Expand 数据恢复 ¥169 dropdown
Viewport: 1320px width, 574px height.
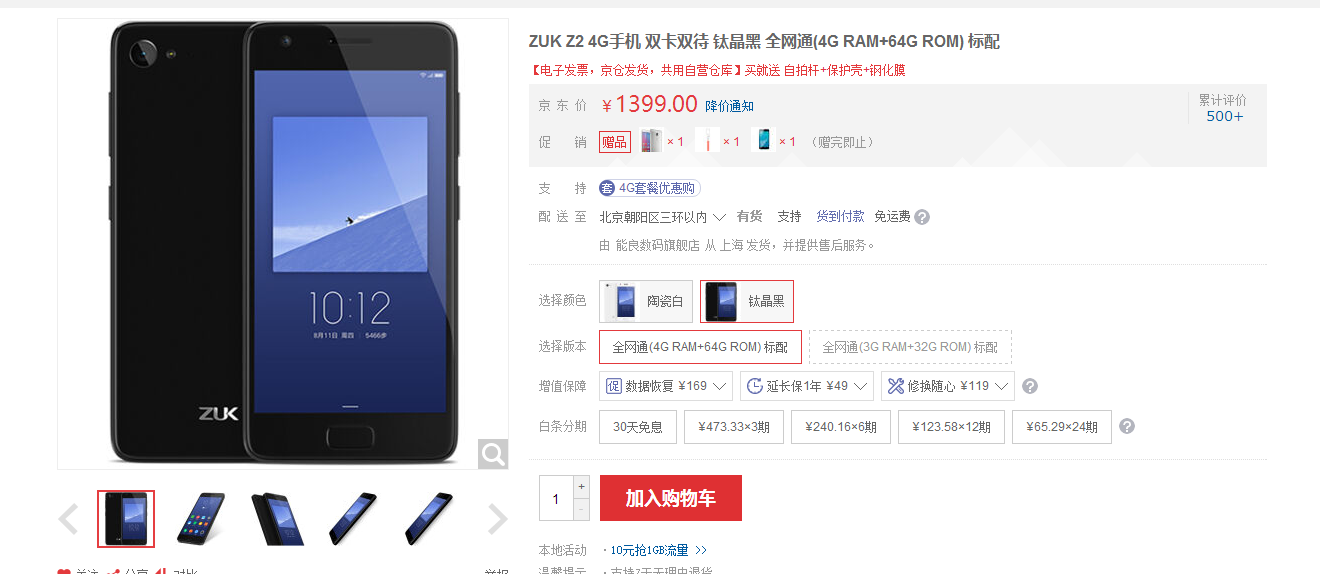coord(666,386)
